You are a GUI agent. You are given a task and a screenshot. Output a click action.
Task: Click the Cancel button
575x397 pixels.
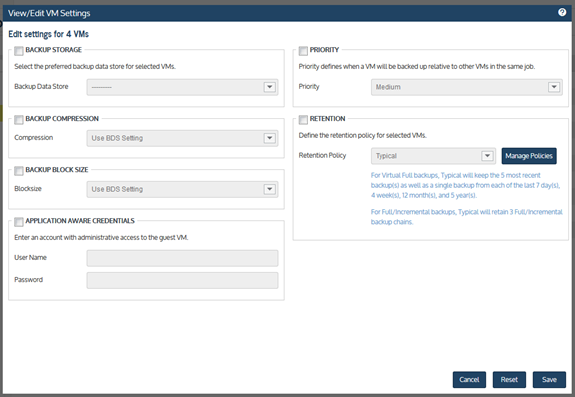(469, 380)
